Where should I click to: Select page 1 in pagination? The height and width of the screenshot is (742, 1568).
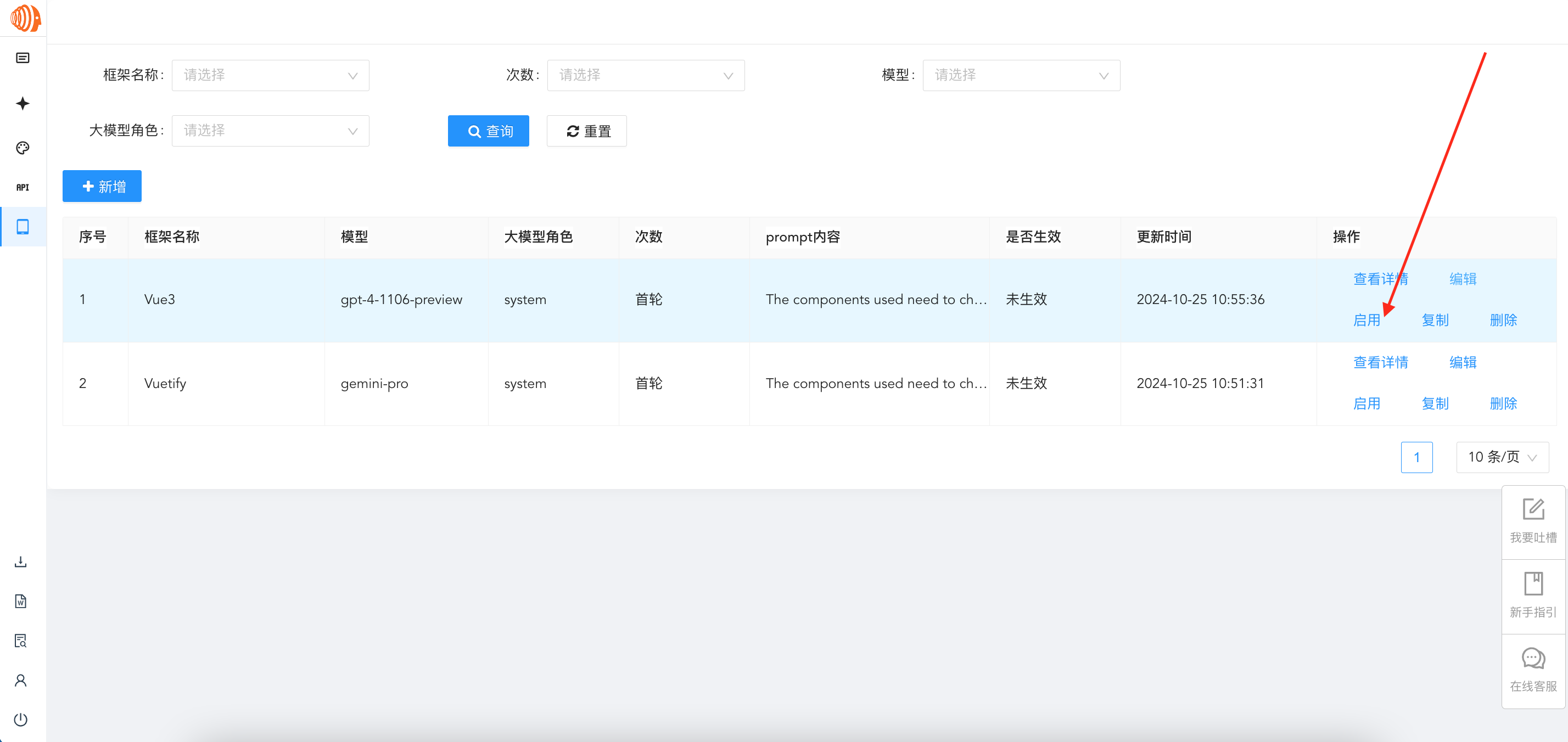[1416, 457]
